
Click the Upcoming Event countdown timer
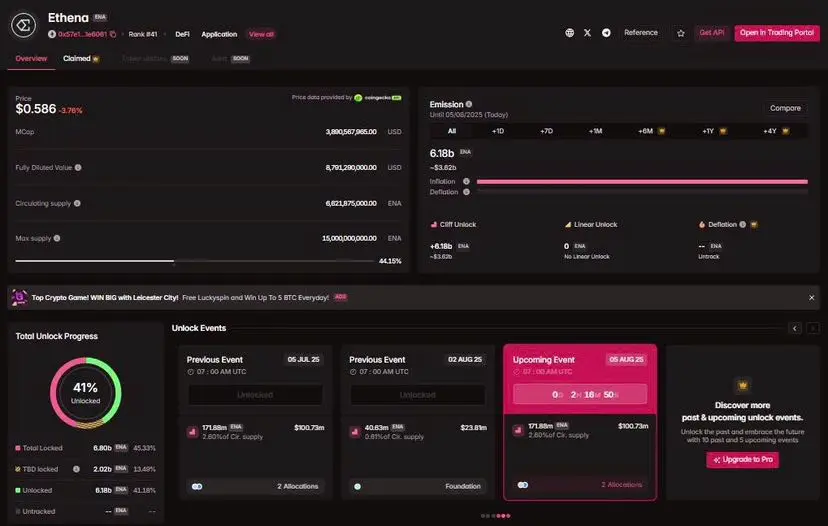click(580, 394)
